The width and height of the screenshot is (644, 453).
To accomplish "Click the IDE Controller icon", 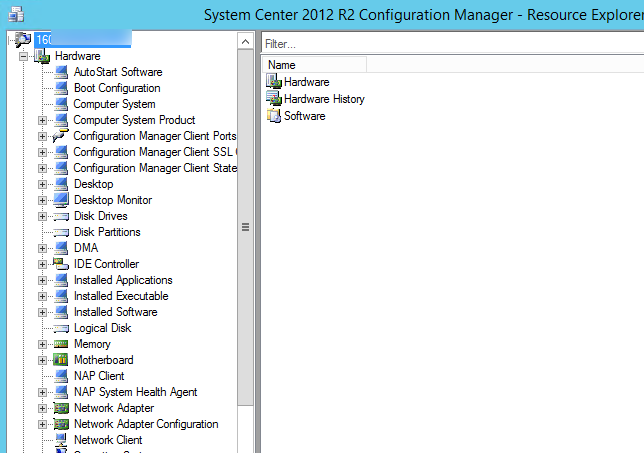I will [61, 264].
